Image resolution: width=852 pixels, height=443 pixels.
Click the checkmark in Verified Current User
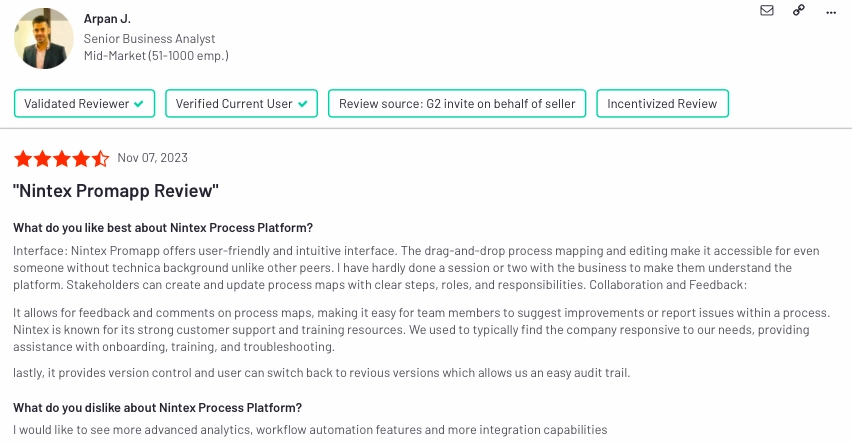[x=303, y=104]
